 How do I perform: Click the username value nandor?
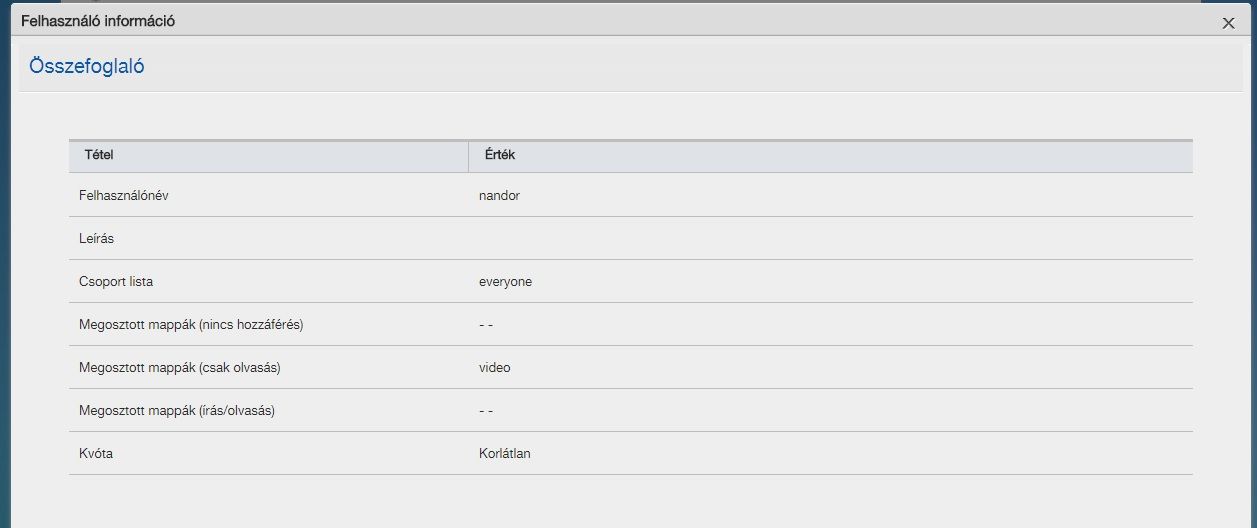[499, 196]
